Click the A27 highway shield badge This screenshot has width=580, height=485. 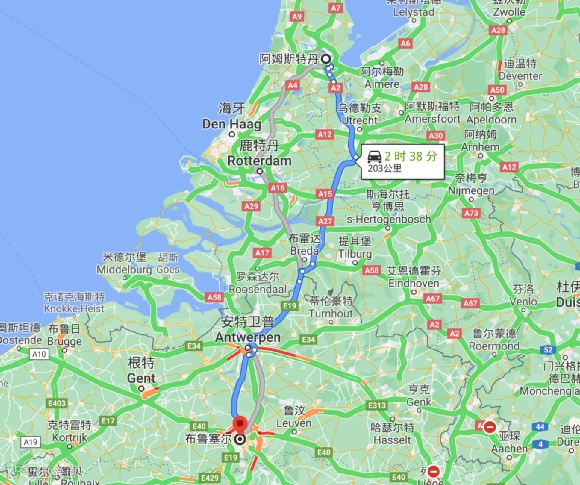click(325, 221)
